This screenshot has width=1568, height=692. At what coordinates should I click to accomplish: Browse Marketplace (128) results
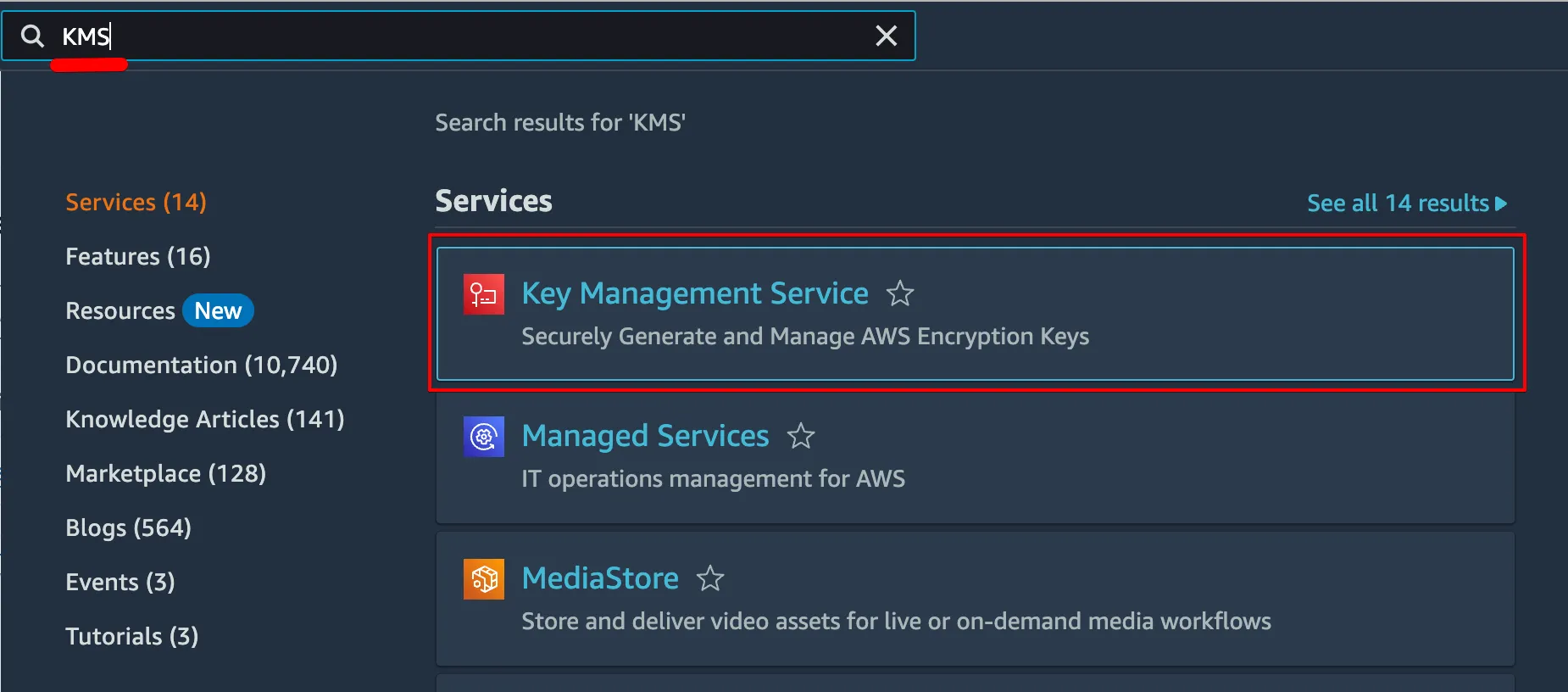165,473
